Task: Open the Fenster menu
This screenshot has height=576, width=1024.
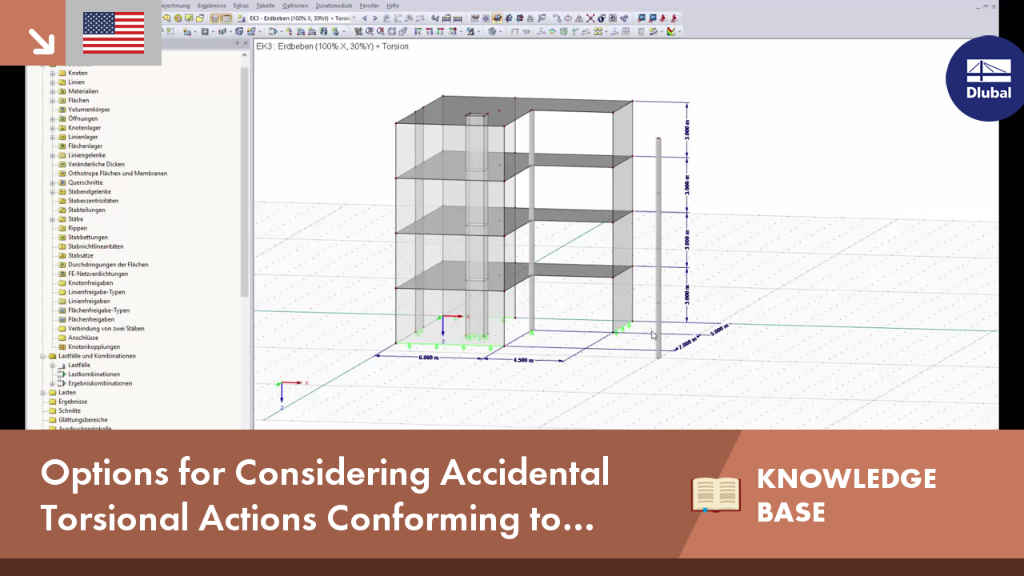Action: 369,5
